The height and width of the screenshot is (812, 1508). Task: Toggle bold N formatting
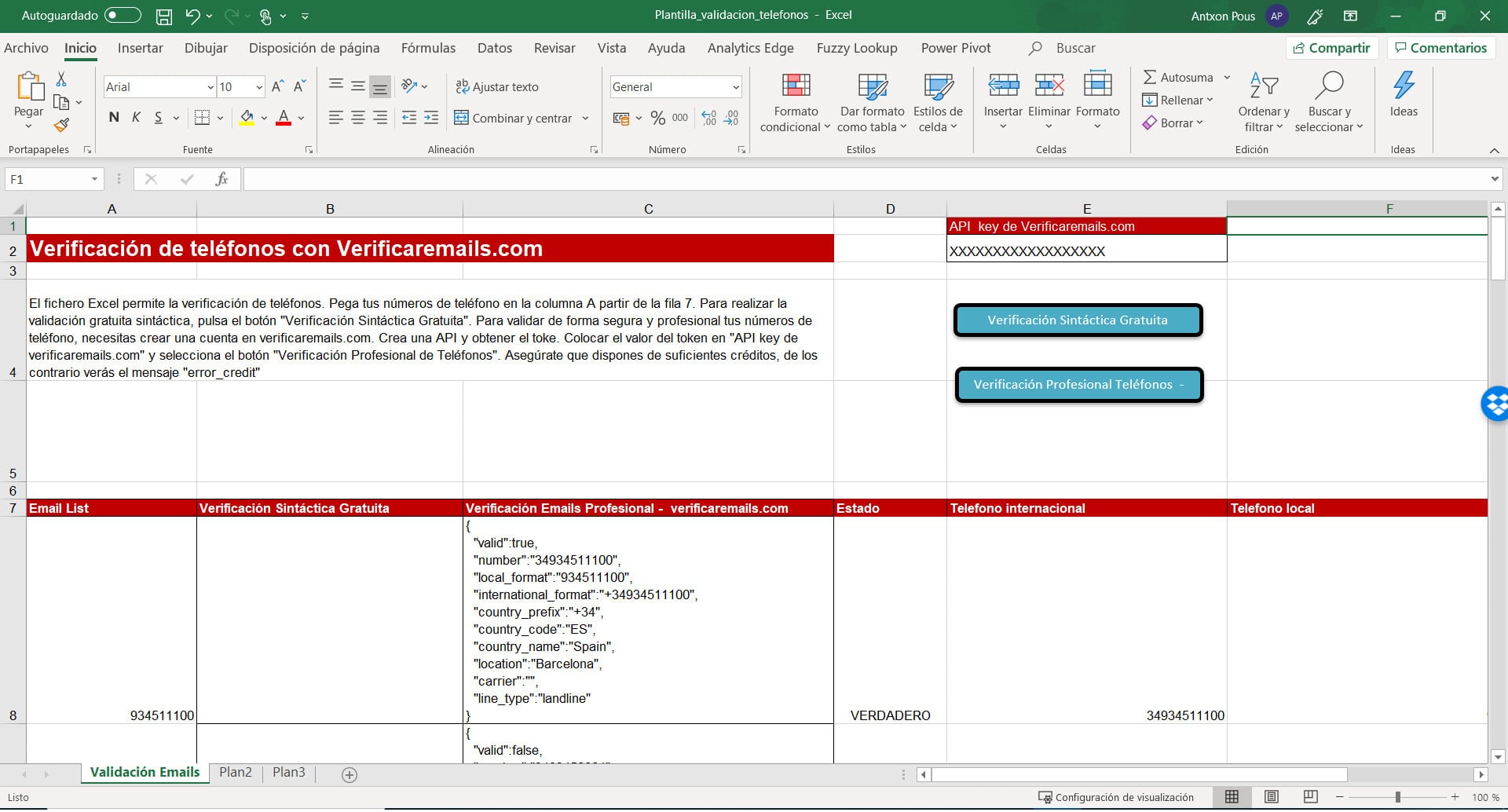click(x=114, y=118)
